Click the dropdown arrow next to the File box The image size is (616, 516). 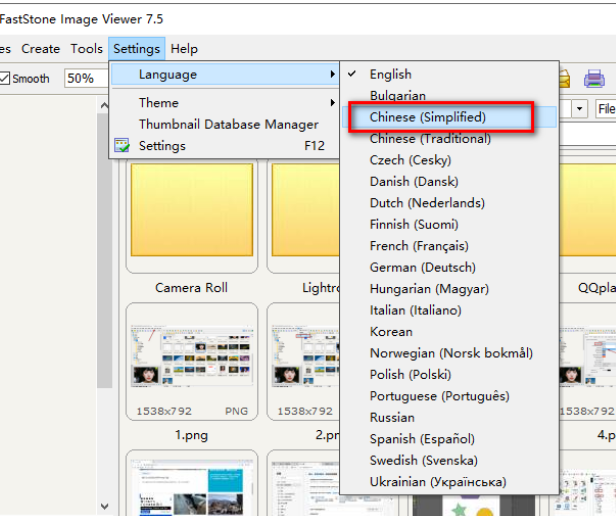click(580, 108)
